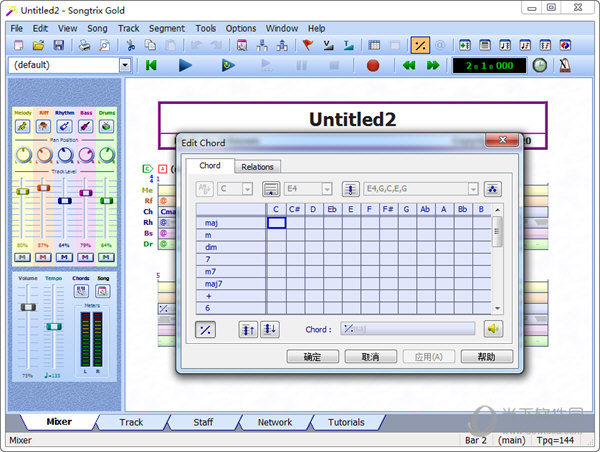Mute the Riff track with its M button
The height and width of the screenshot is (452, 600).
click(43, 257)
